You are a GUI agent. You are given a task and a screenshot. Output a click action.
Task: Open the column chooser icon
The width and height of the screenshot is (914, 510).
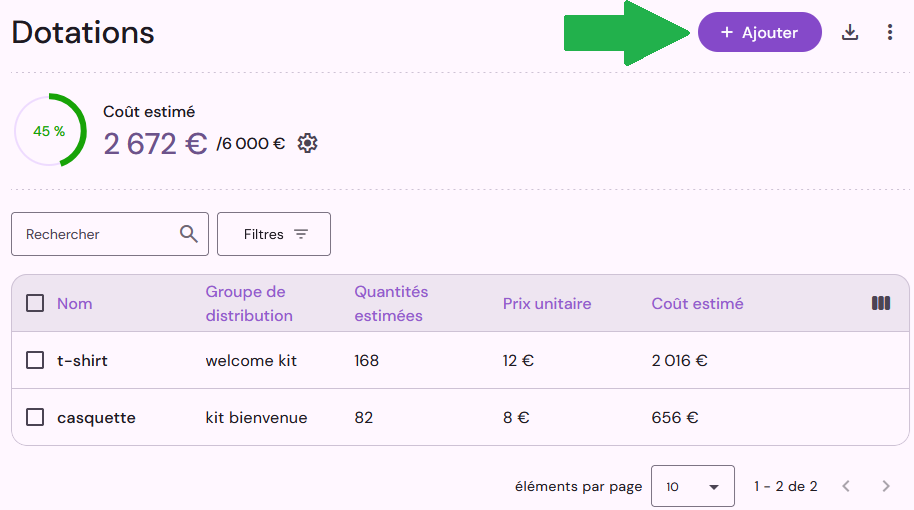(881, 303)
